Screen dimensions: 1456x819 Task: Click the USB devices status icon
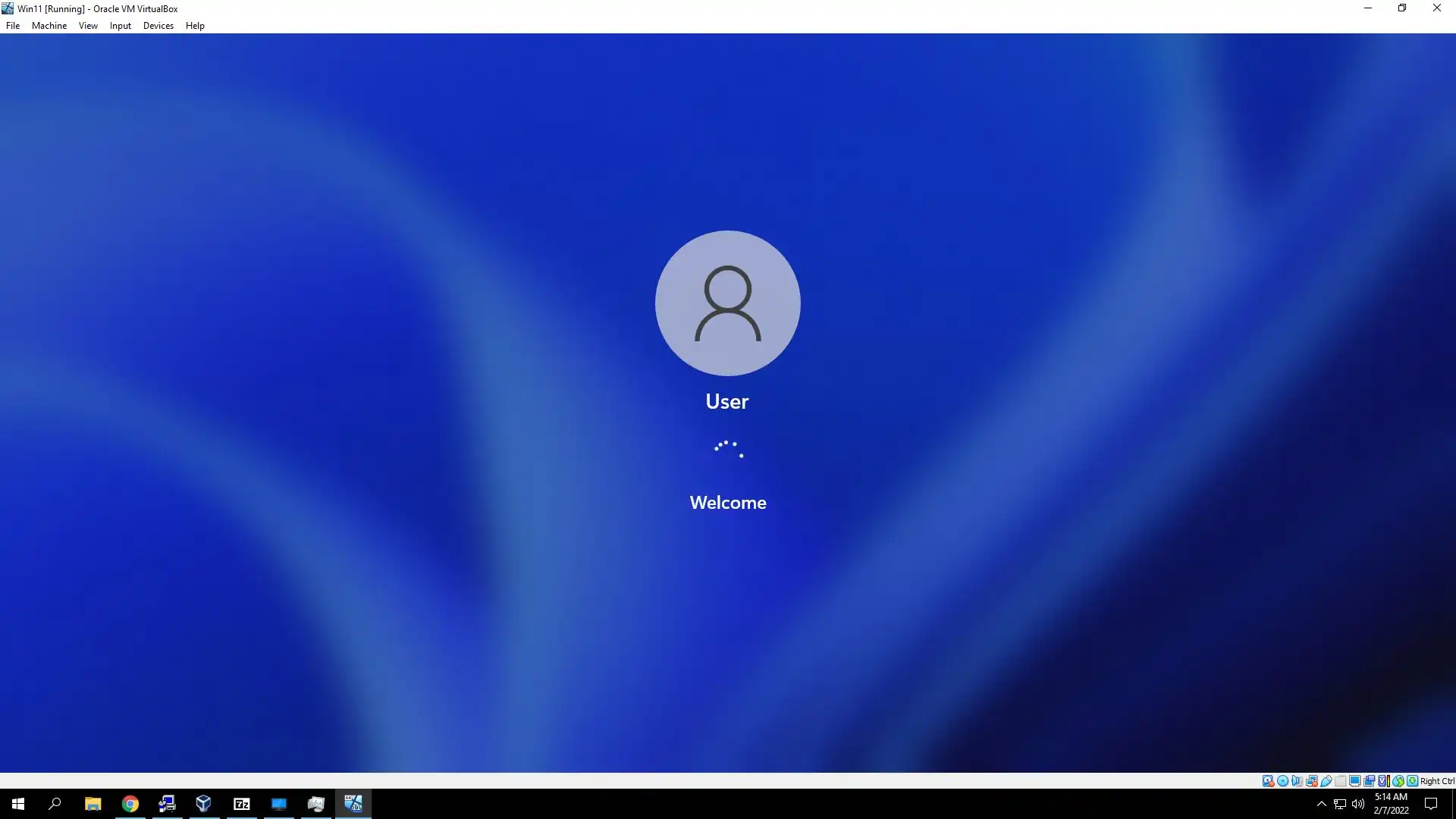click(x=1326, y=781)
